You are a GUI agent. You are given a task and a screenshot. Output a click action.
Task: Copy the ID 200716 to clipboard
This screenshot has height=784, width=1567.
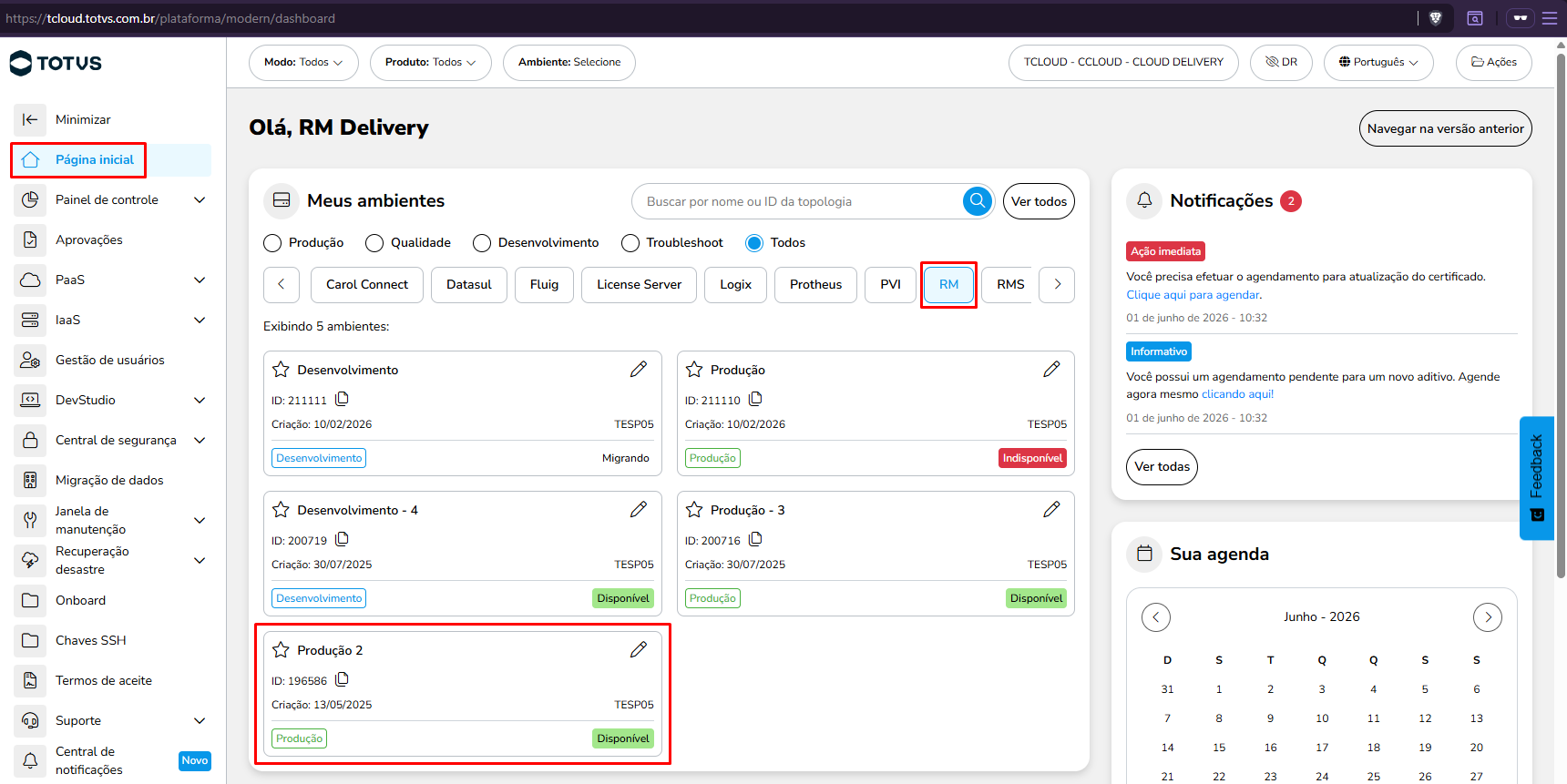coord(755,539)
